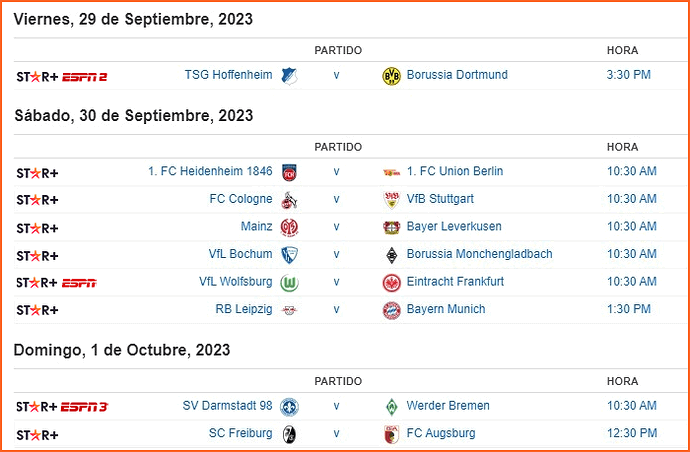Viewport: 690px width, 452px height.
Task: Open the VfB Stuttgart team link
Action: click(x=440, y=198)
